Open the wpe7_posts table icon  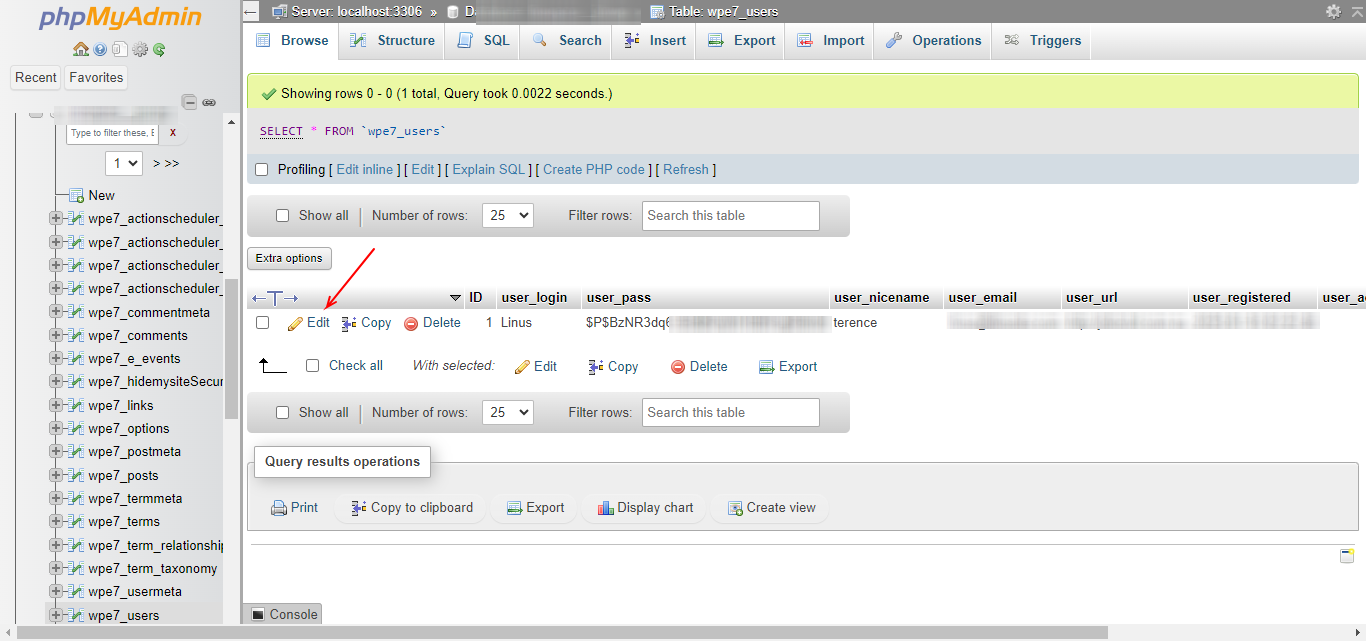click(75, 476)
